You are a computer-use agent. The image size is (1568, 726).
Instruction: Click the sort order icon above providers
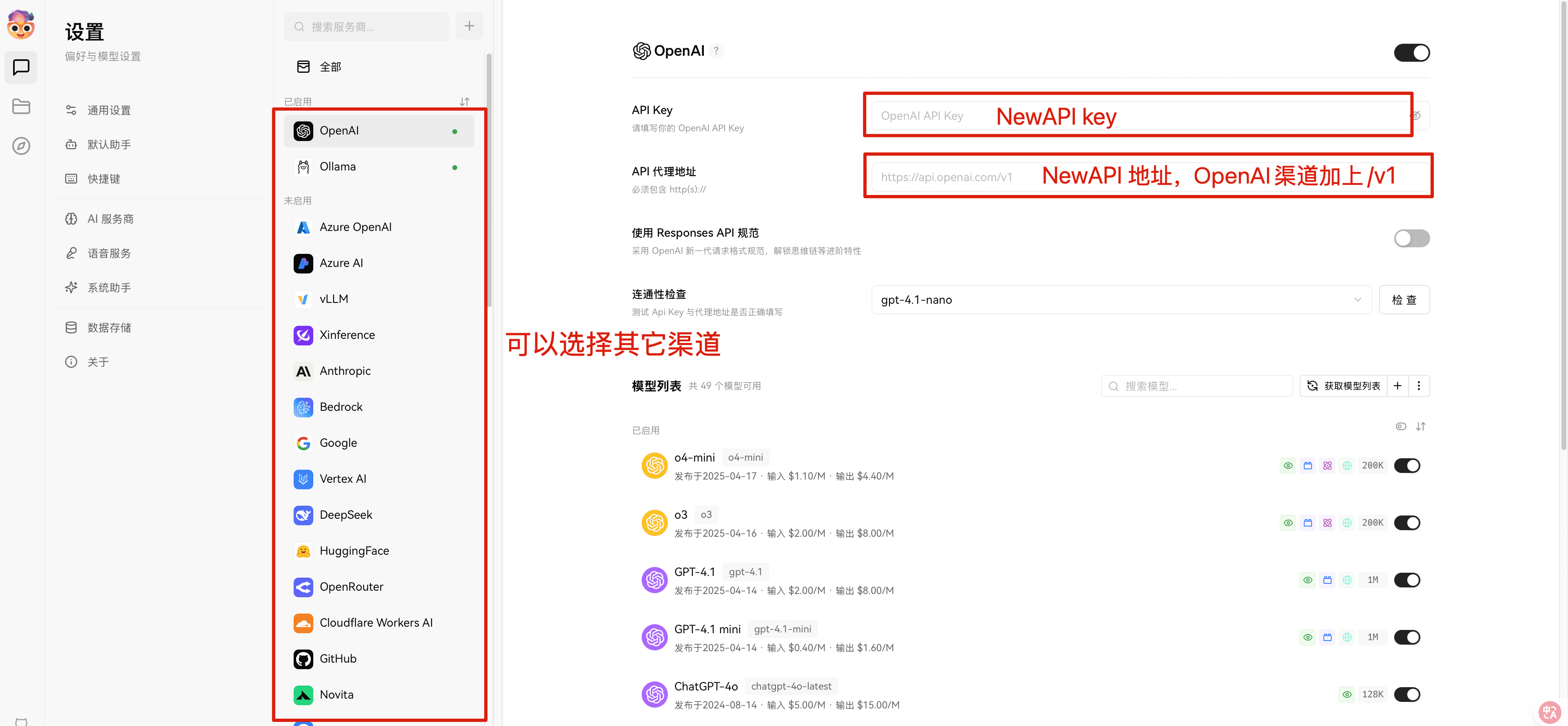click(465, 102)
